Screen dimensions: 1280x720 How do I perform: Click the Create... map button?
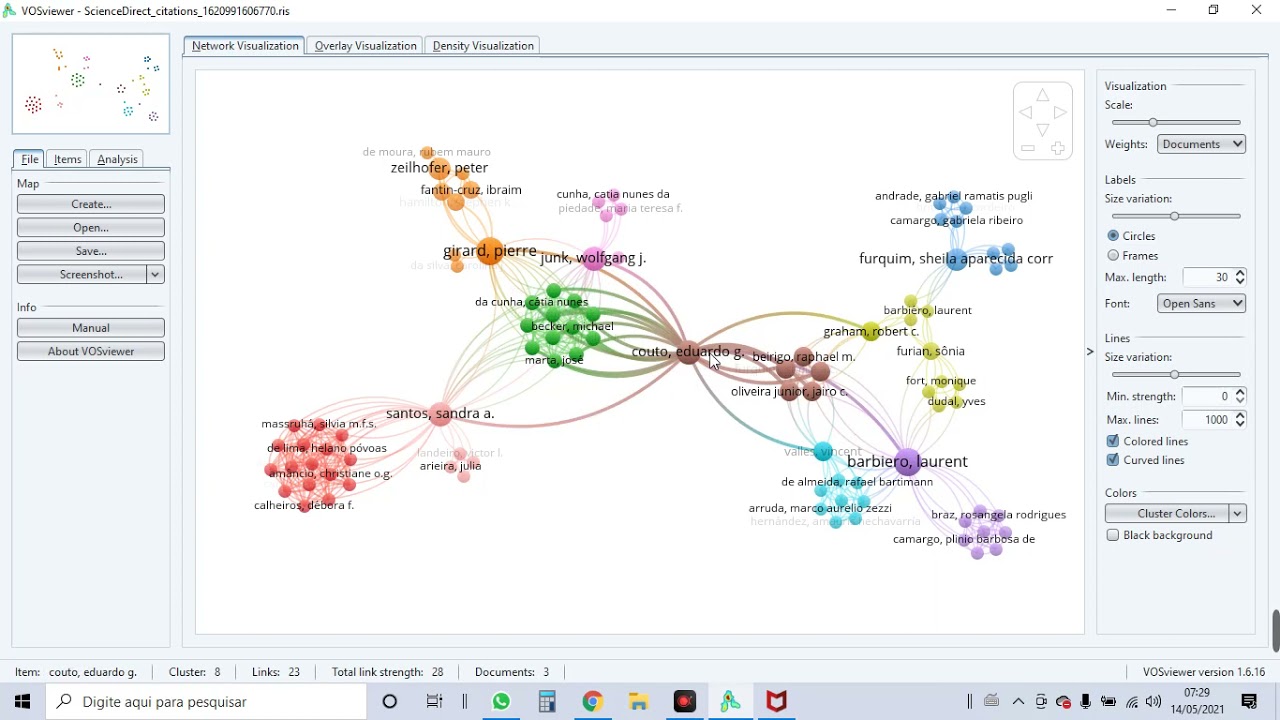pos(91,204)
